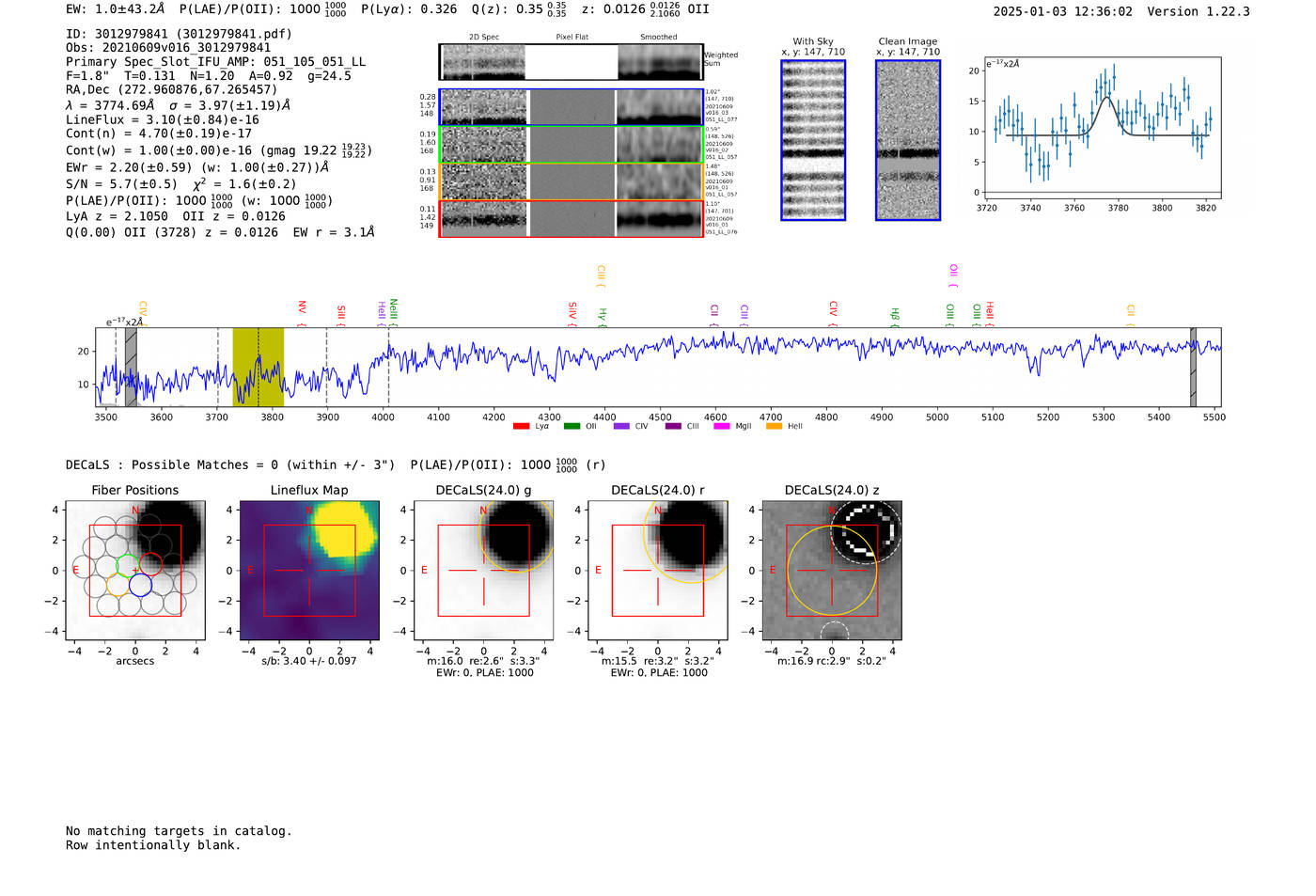Viewport: 1316px width, 896px height.
Task: Click the magenta OII line marker
Action: point(953,276)
